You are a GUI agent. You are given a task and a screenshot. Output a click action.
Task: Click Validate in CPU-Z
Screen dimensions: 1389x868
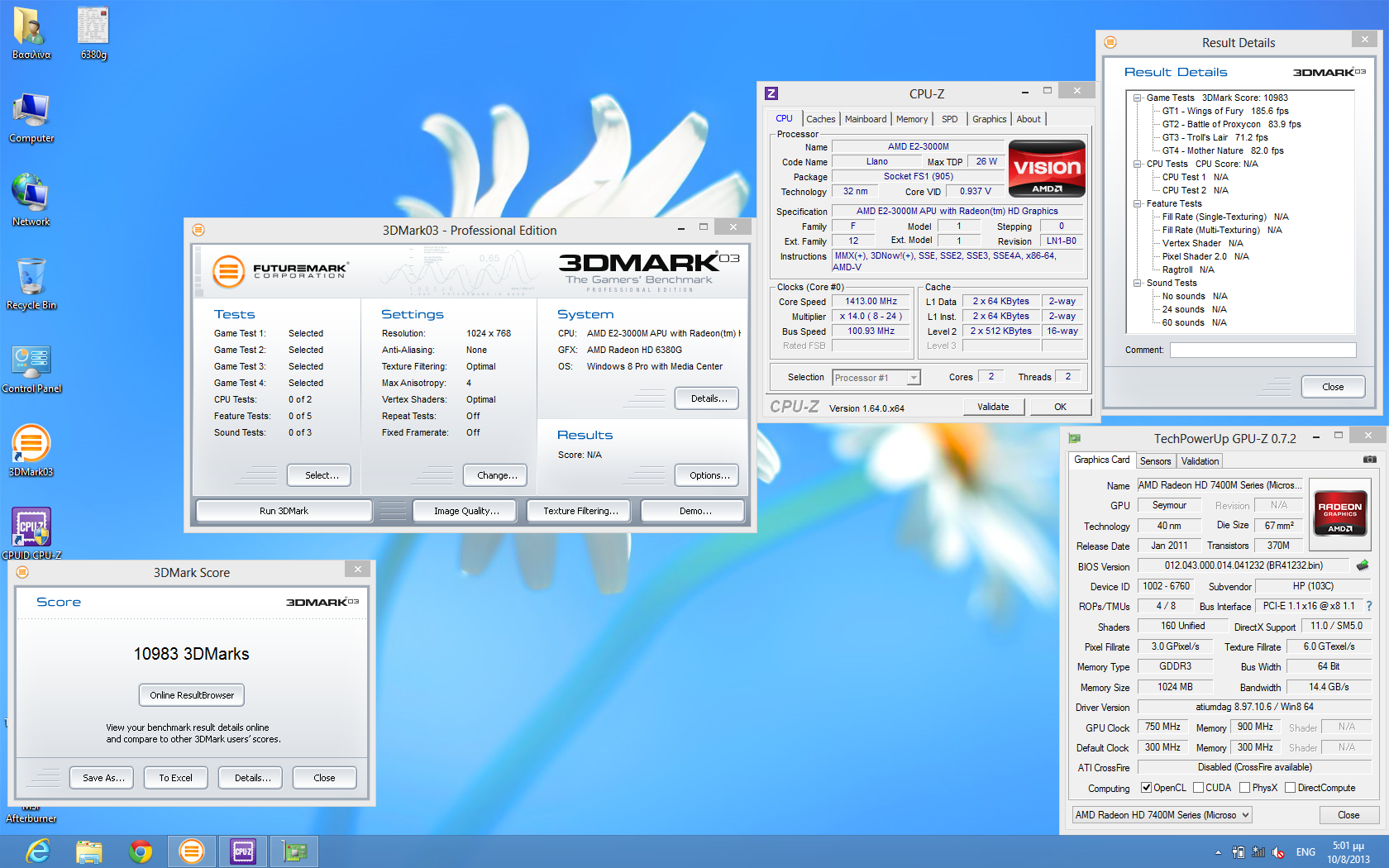[x=993, y=407]
